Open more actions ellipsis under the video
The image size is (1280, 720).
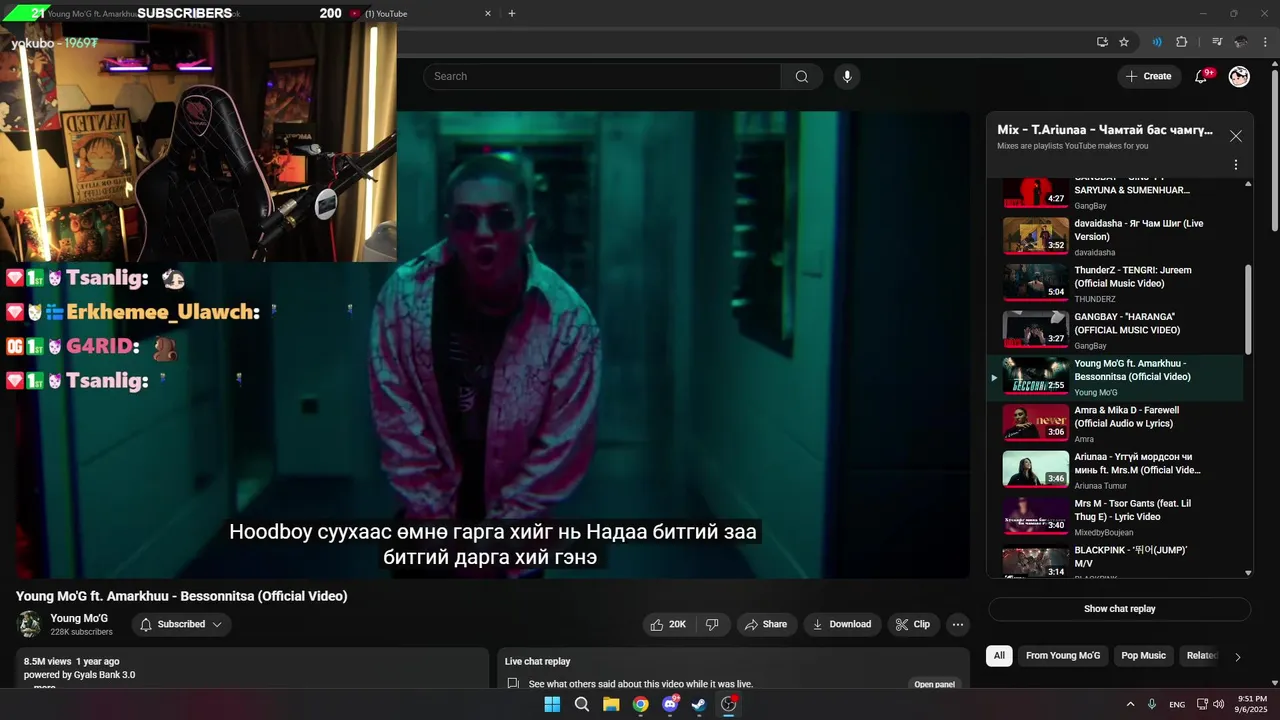click(x=957, y=624)
